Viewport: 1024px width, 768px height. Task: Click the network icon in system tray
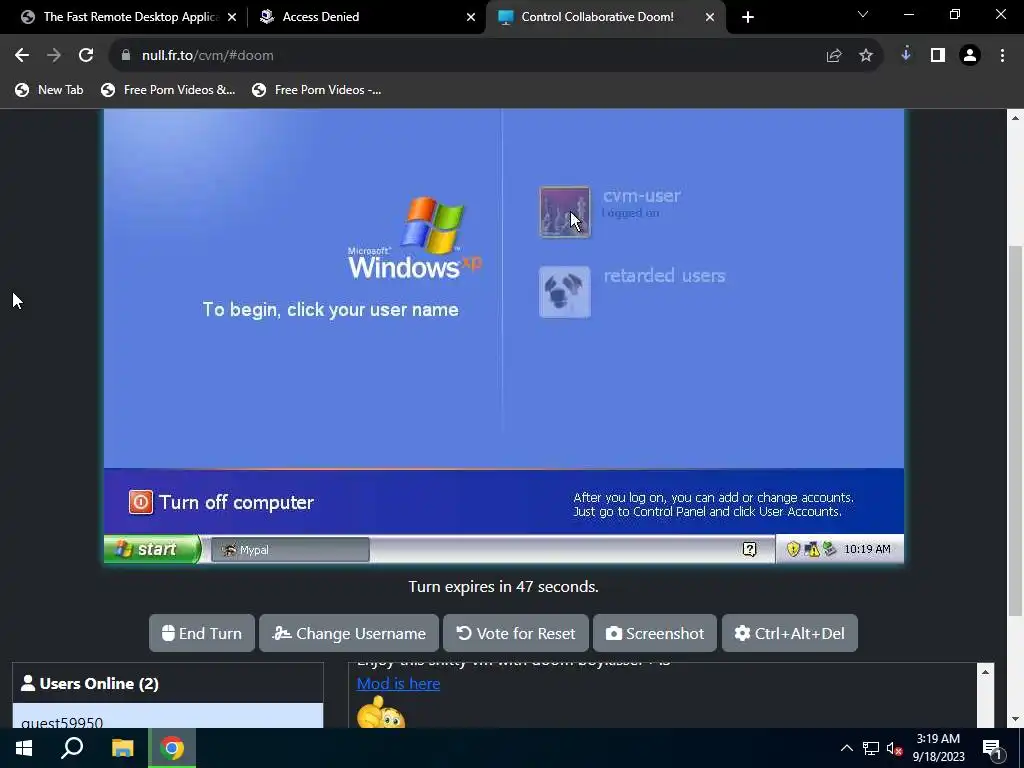coord(871,748)
